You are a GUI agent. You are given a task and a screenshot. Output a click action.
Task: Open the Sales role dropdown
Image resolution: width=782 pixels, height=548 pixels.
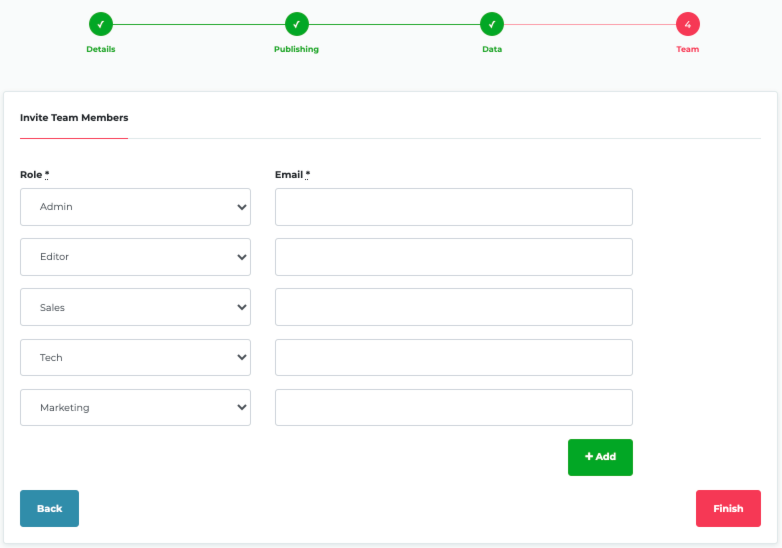pyautogui.click(x=135, y=307)
